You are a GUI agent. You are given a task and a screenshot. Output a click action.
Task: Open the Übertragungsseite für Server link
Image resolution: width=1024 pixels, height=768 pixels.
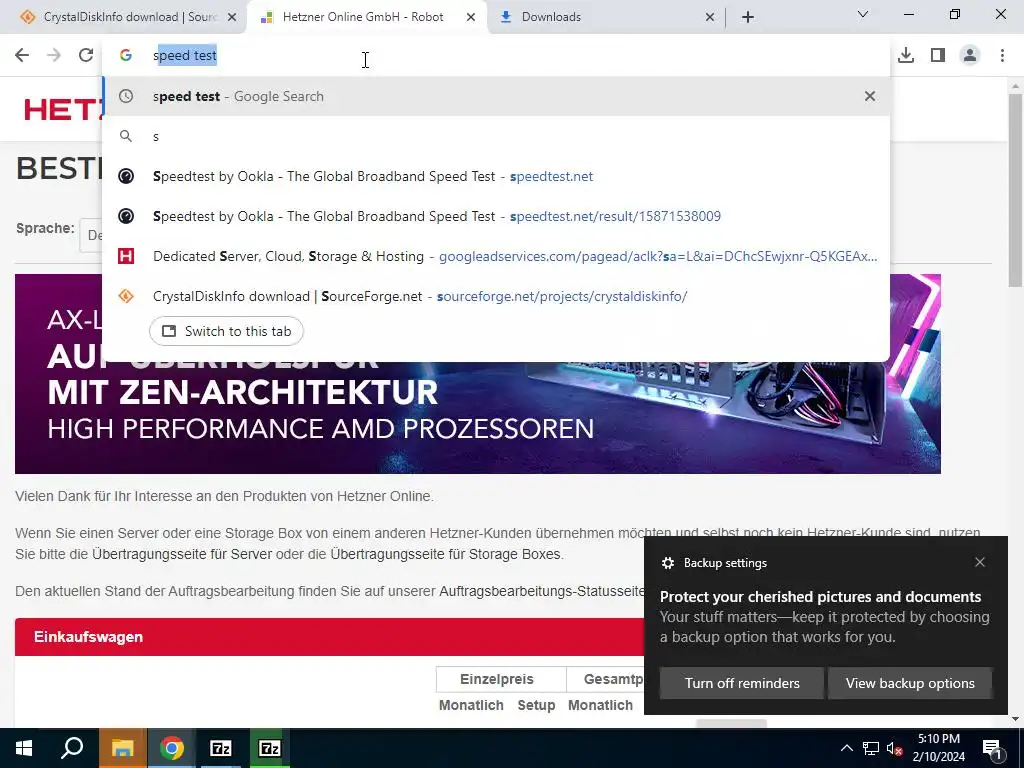tap(182, 554)
